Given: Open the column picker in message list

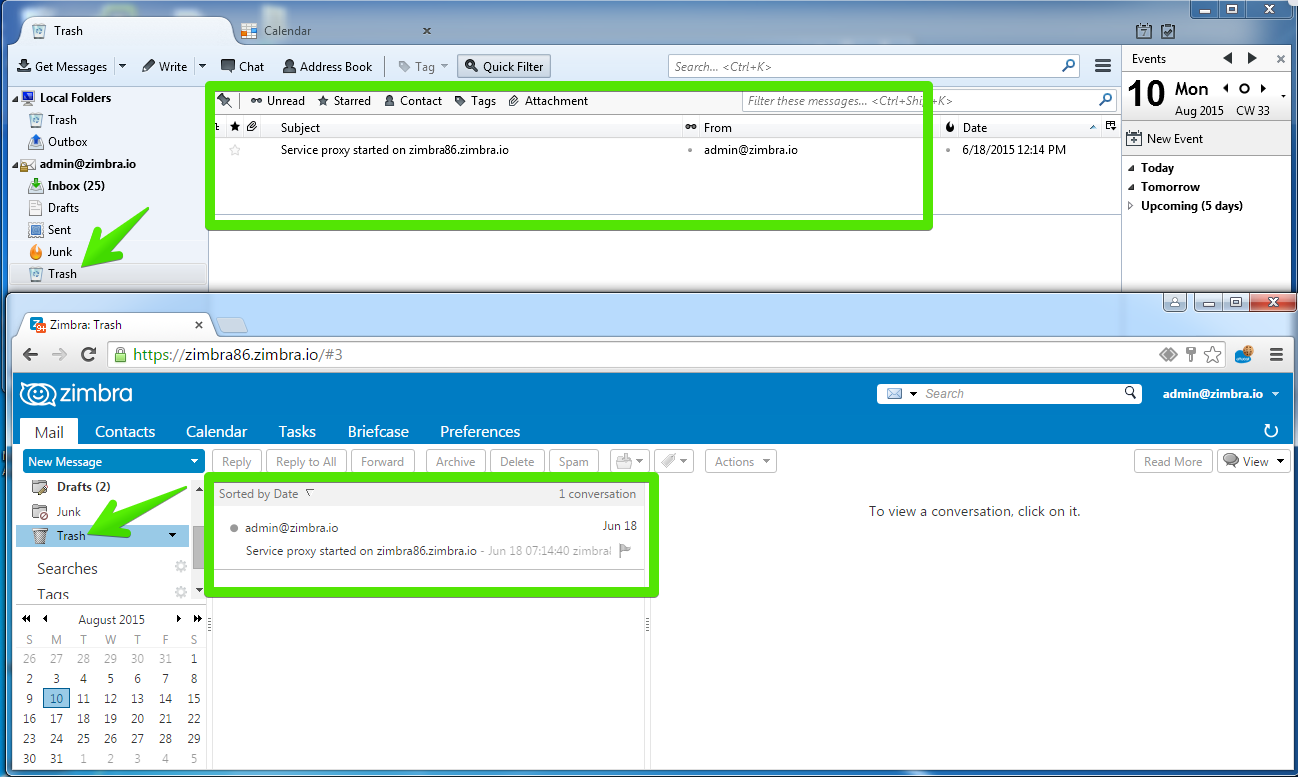Looking at the screenshot, I should coord(1110,127).
